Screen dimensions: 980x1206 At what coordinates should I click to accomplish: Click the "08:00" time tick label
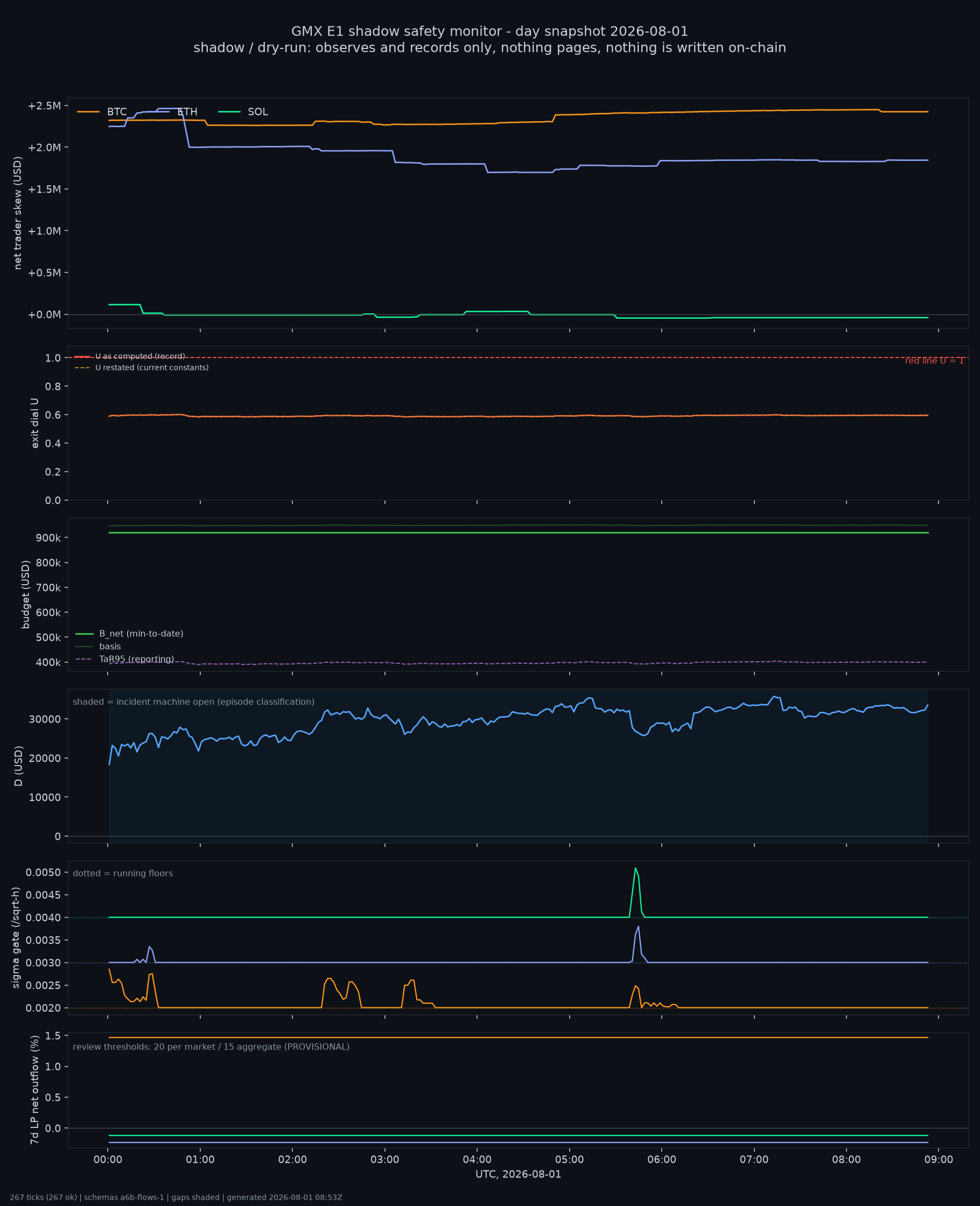point(846,1160)
